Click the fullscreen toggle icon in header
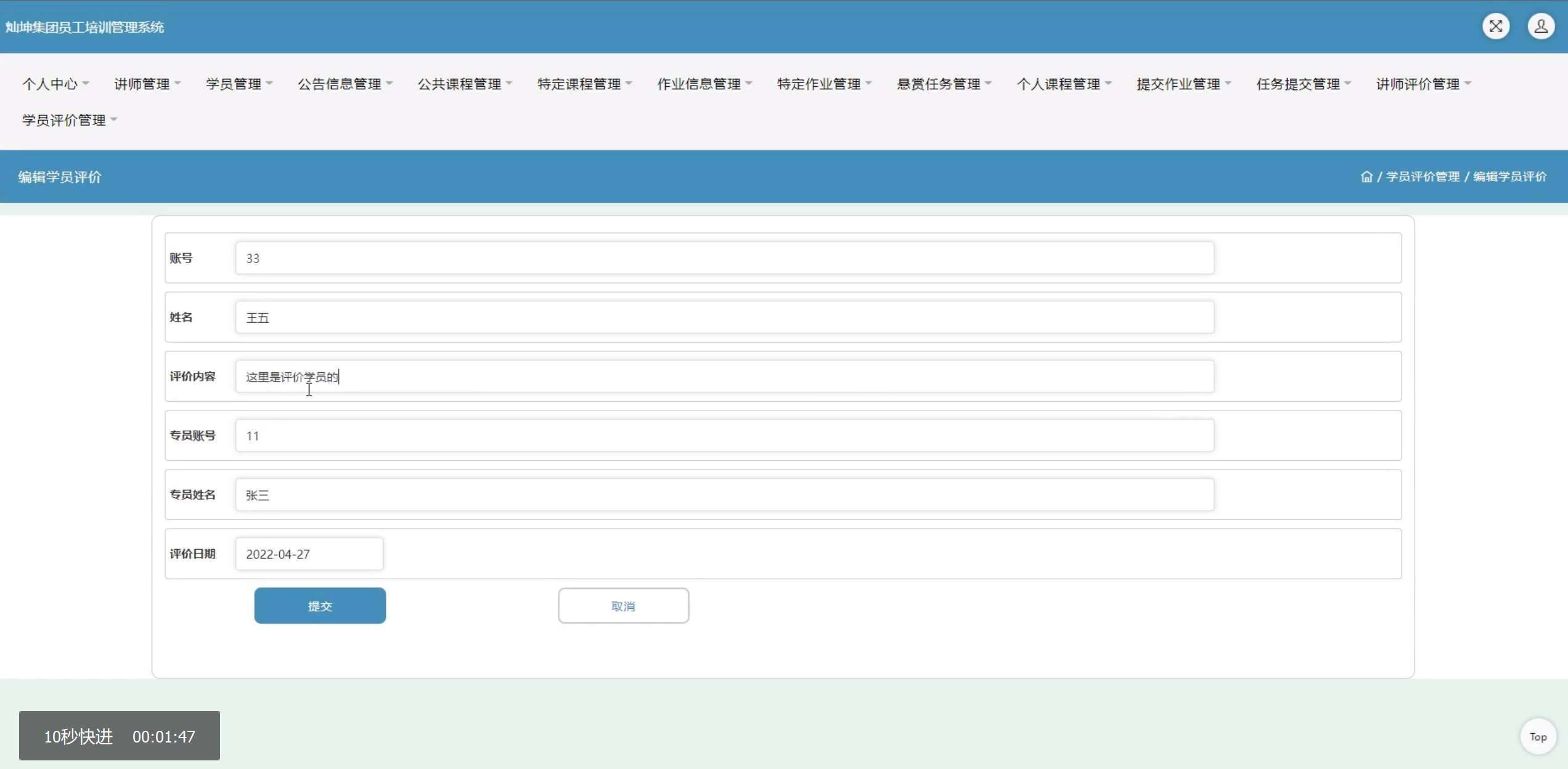The height and width of the screenshot is (769, 1568). pos(1495,26)
